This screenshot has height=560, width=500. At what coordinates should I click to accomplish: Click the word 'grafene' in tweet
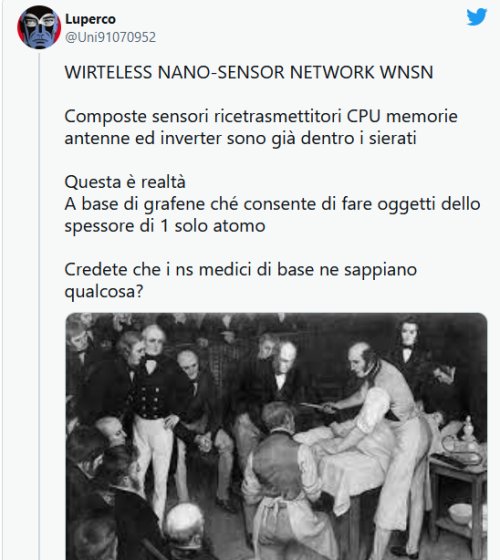pos(174,205)
